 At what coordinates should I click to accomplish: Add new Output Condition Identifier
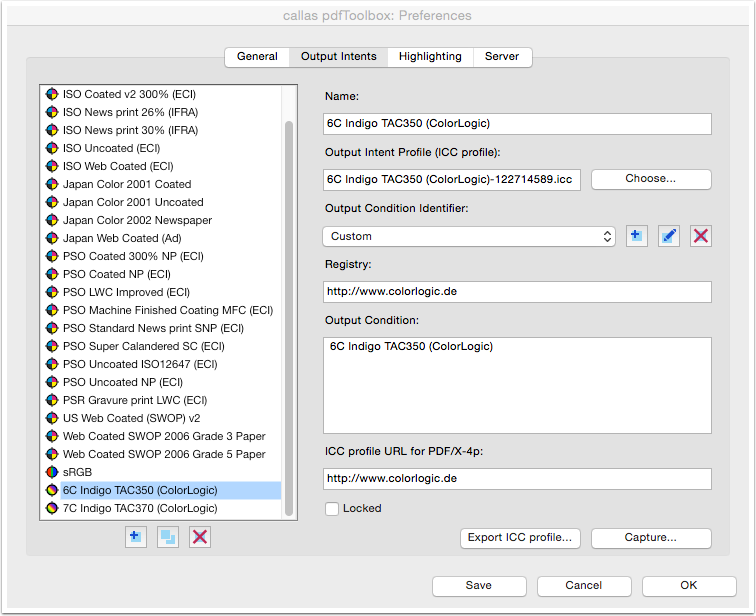point(636,236)
